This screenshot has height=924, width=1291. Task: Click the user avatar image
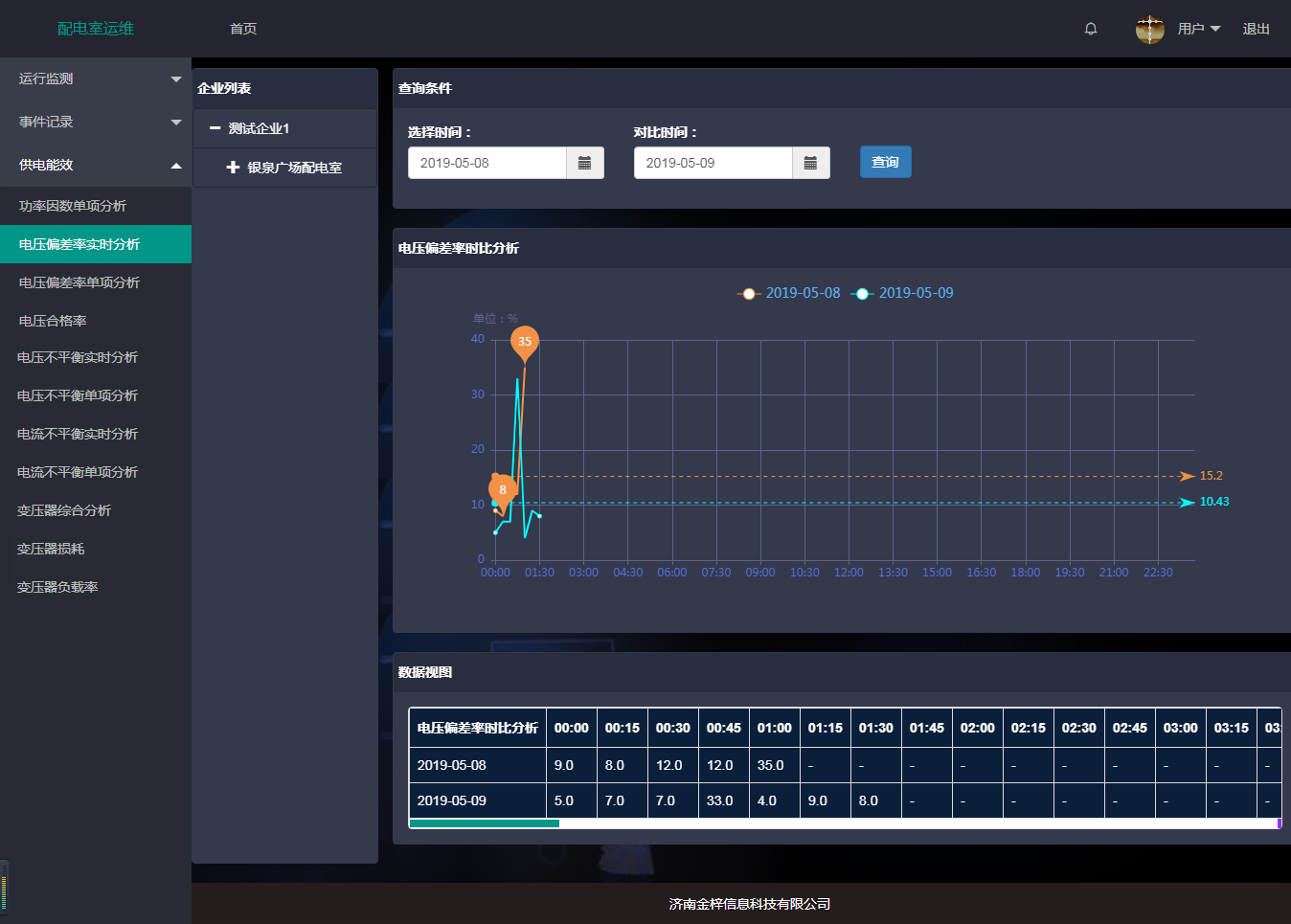tap(1149, 29)
